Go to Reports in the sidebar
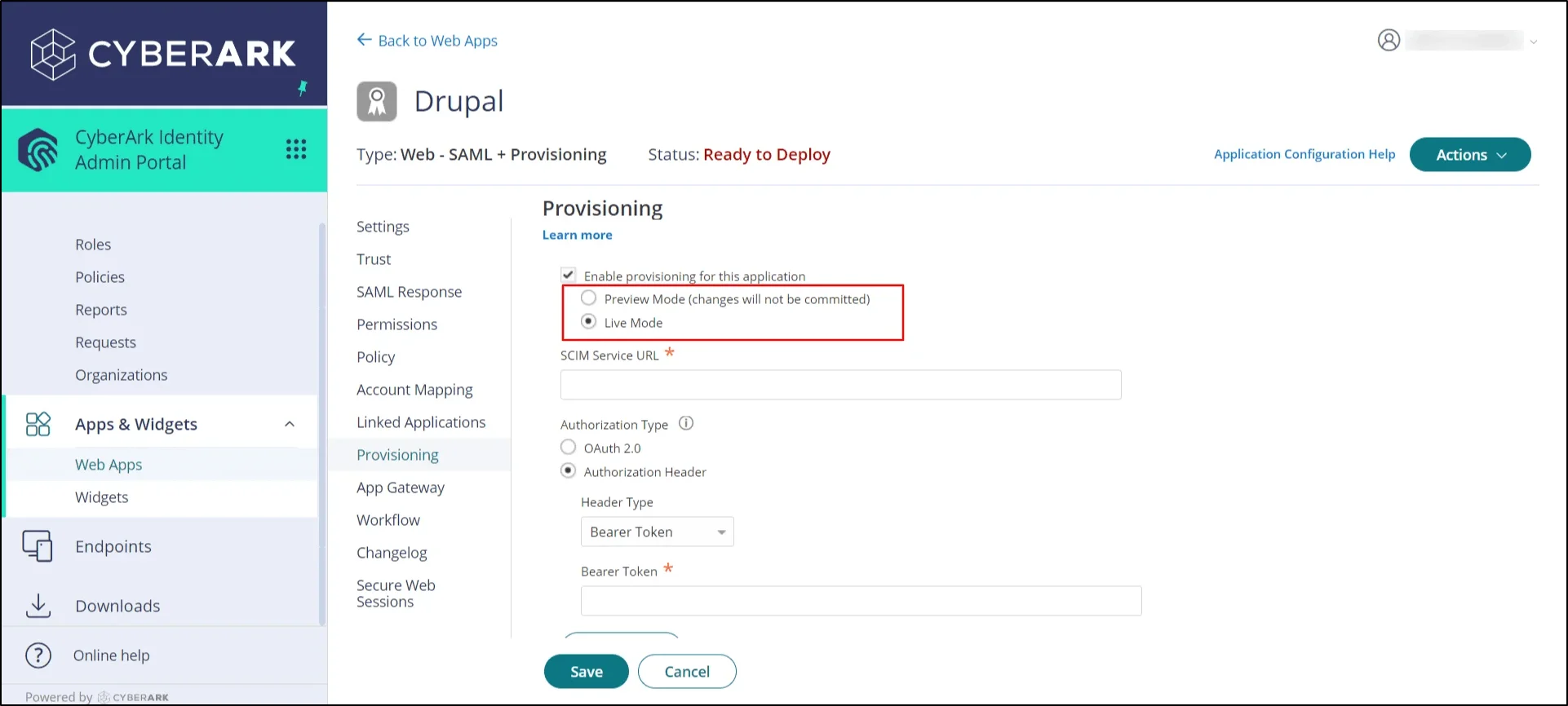Image resolution: width=1568 pixels, height=706 pixels. [101, 310]
